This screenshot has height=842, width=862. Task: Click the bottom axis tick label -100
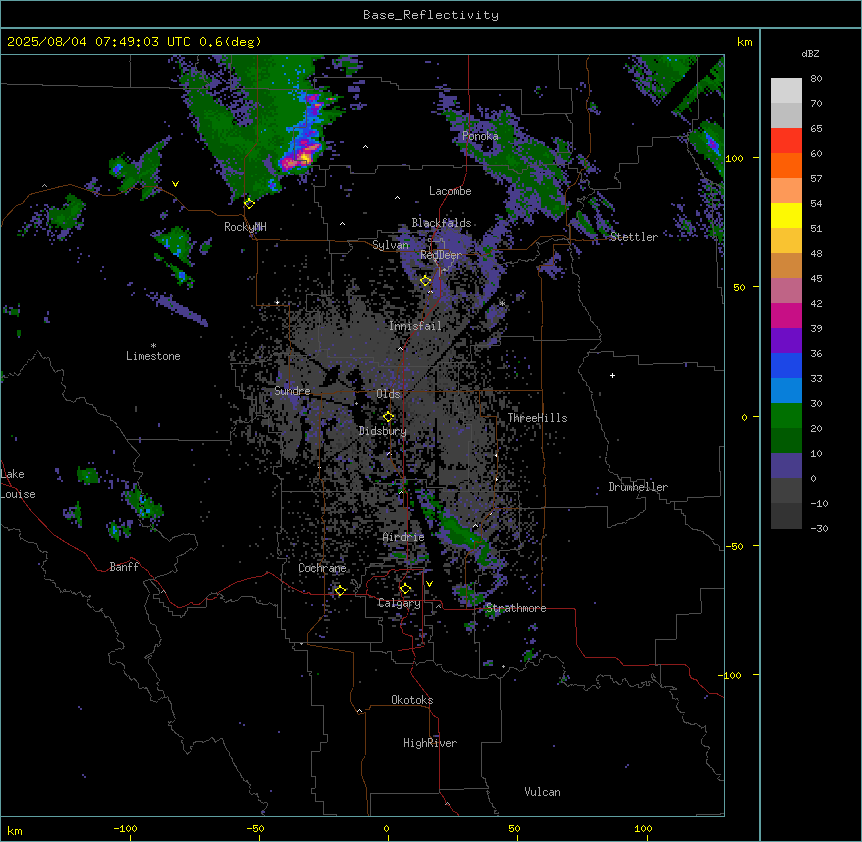125,829
